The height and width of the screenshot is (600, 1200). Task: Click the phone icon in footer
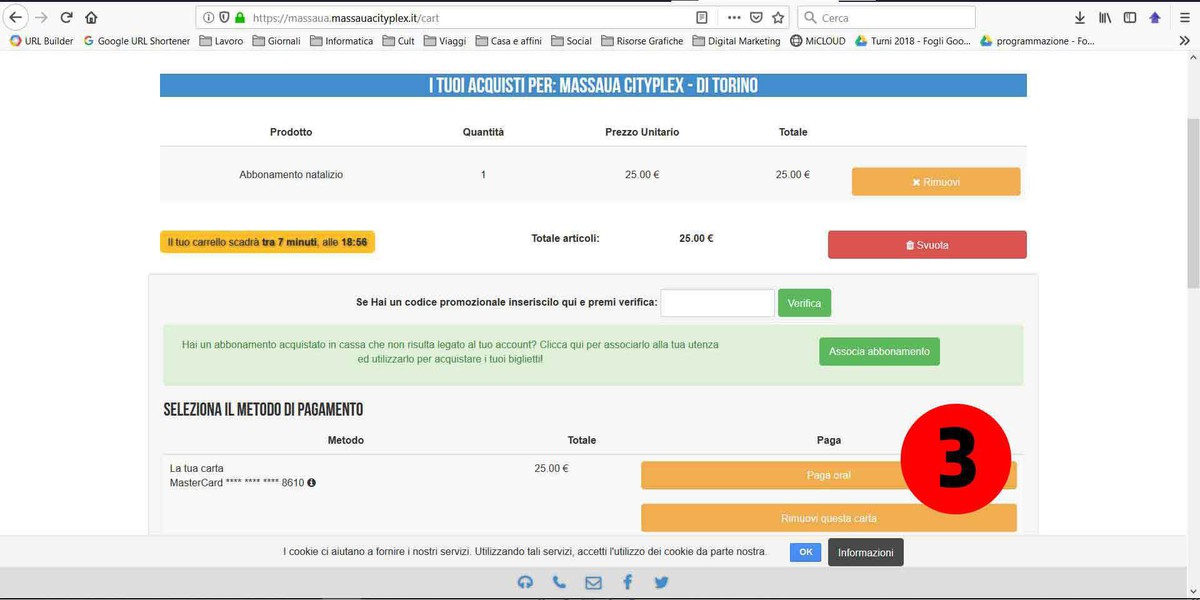(559, 583)
